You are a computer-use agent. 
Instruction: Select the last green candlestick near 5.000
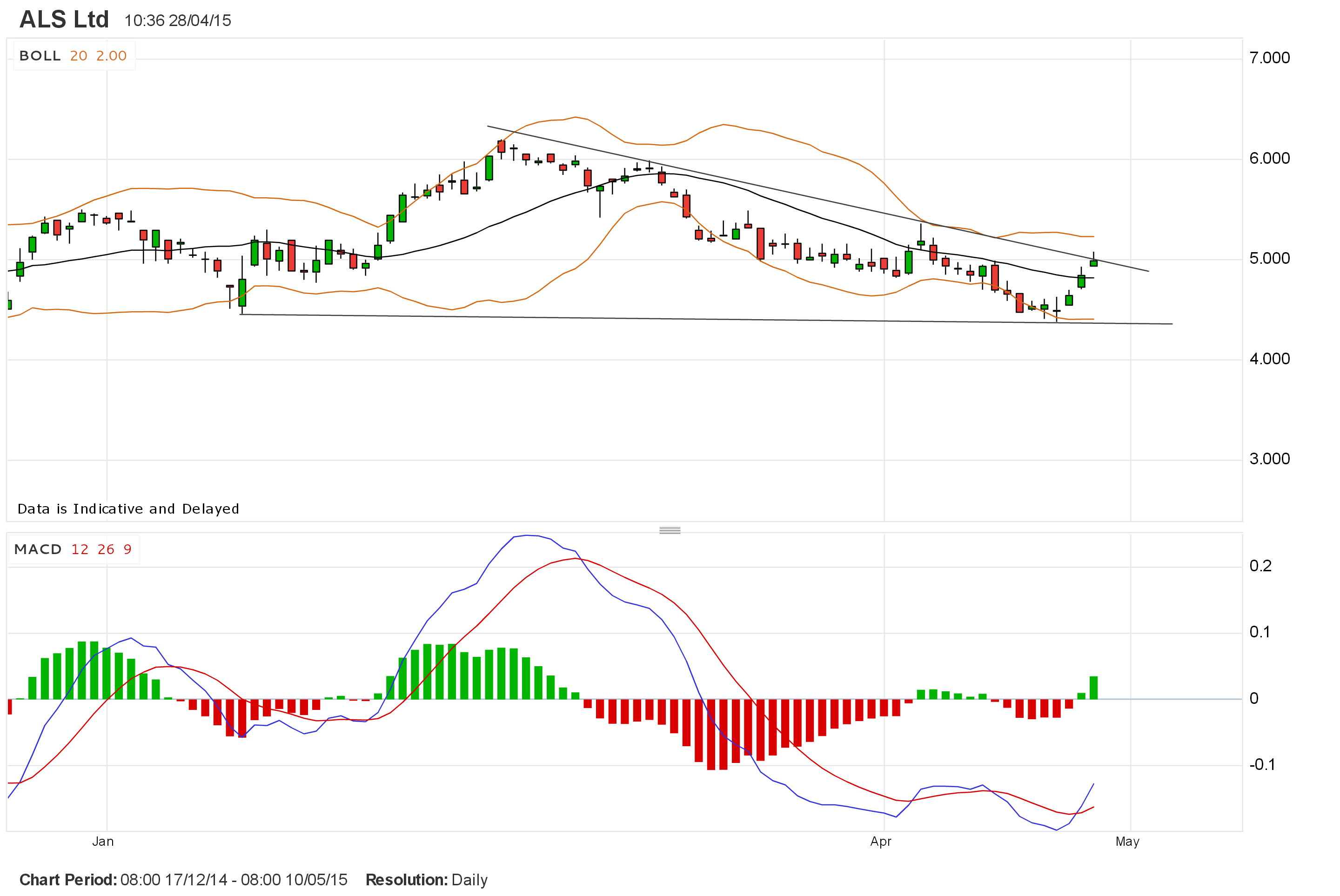(1094, 263)
